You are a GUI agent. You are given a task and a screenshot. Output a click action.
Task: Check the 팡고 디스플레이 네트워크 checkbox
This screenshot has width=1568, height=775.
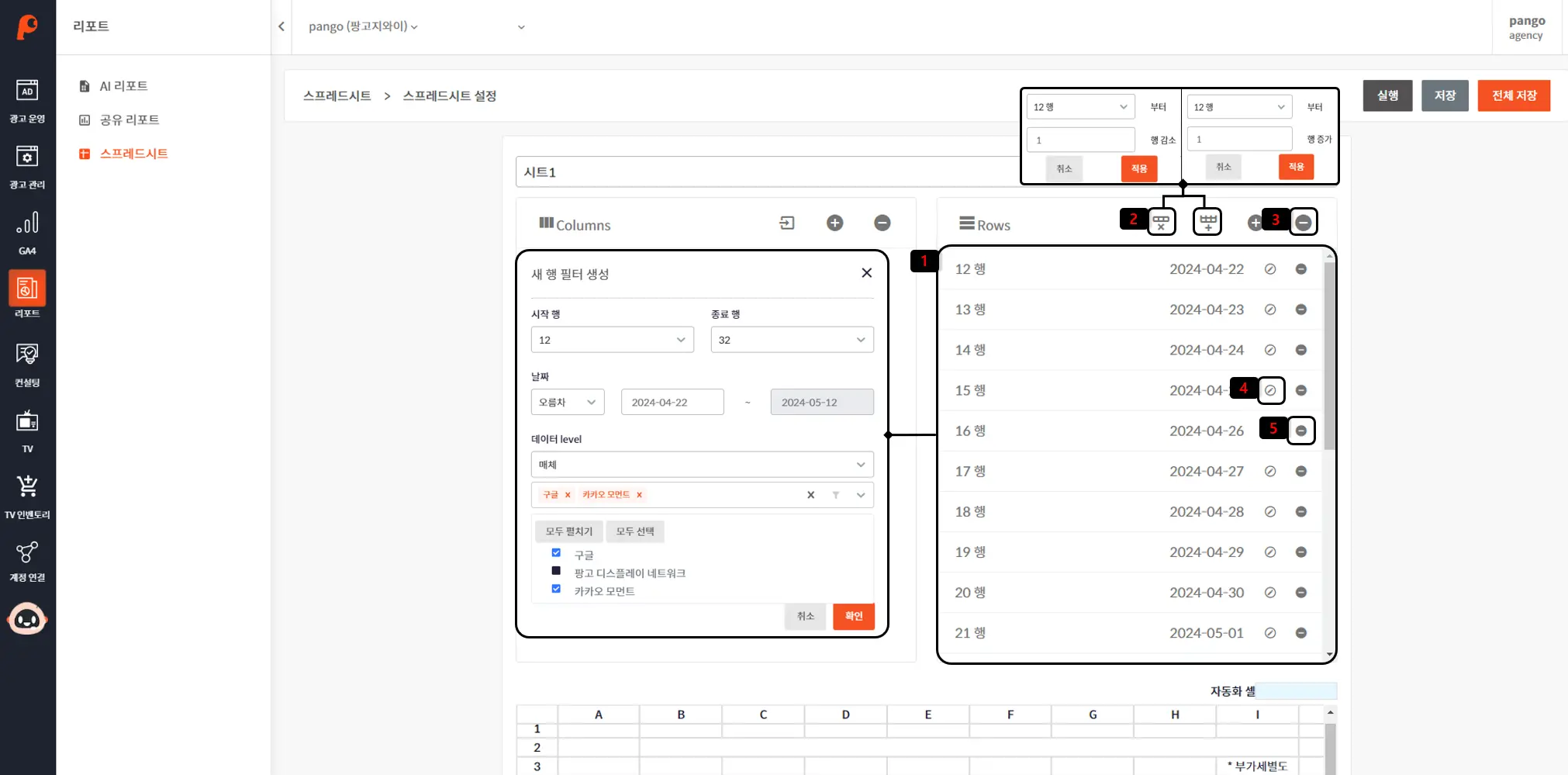tap(556, 571)
